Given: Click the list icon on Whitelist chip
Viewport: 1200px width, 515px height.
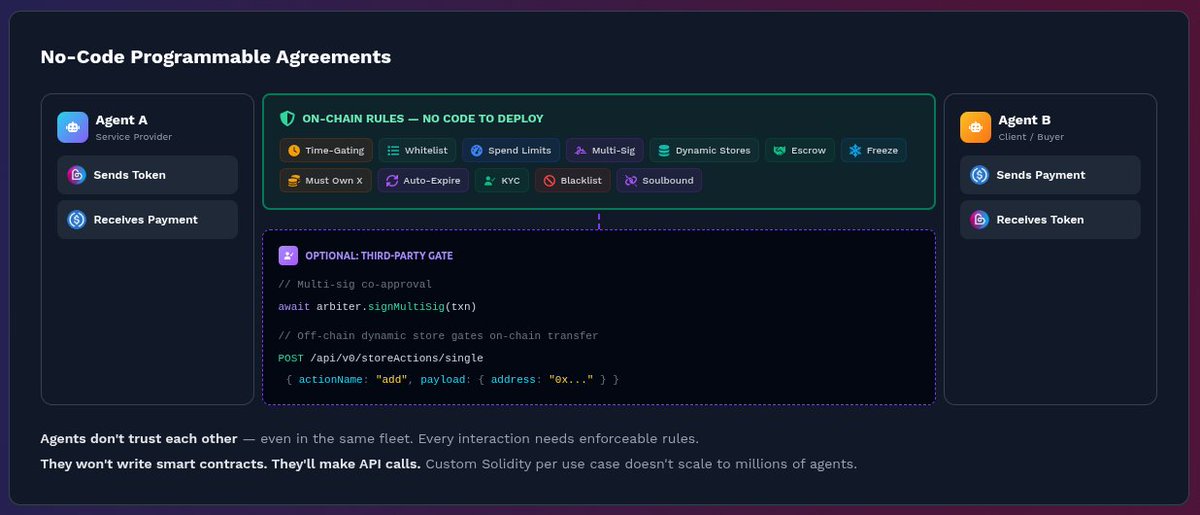Looking at the screenshot, I should 393,150.
